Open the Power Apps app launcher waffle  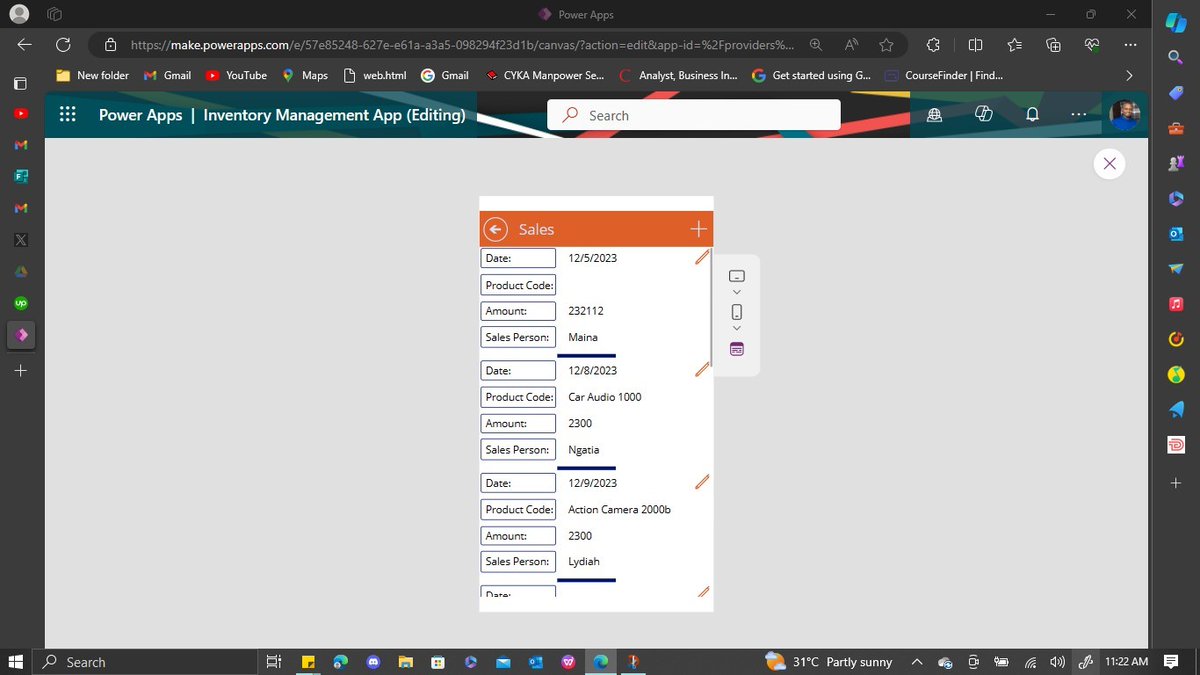coord(68,115)
